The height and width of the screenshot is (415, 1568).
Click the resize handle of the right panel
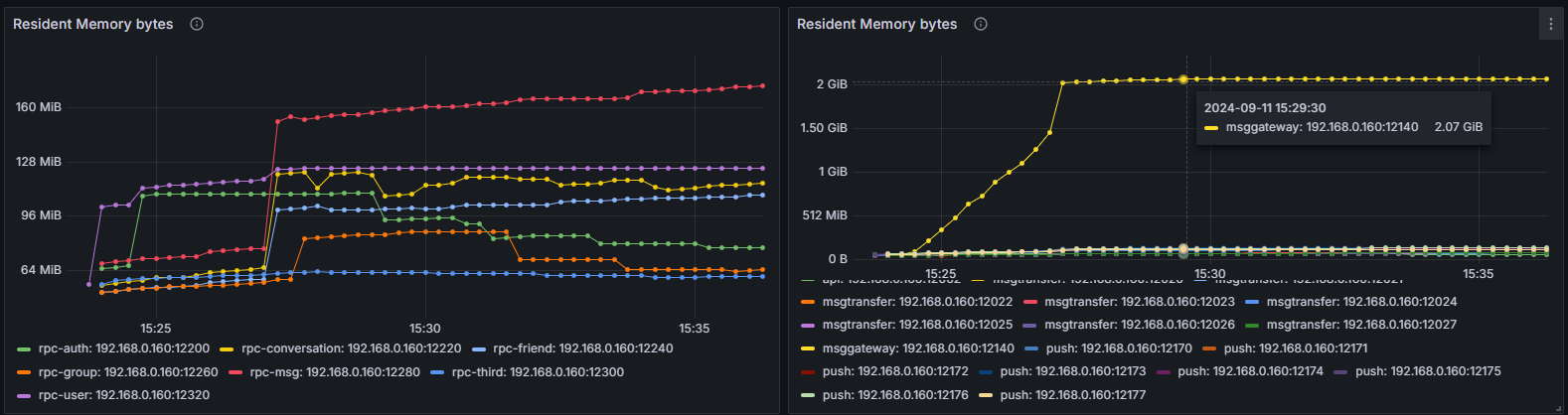(x=1558, y=407)
